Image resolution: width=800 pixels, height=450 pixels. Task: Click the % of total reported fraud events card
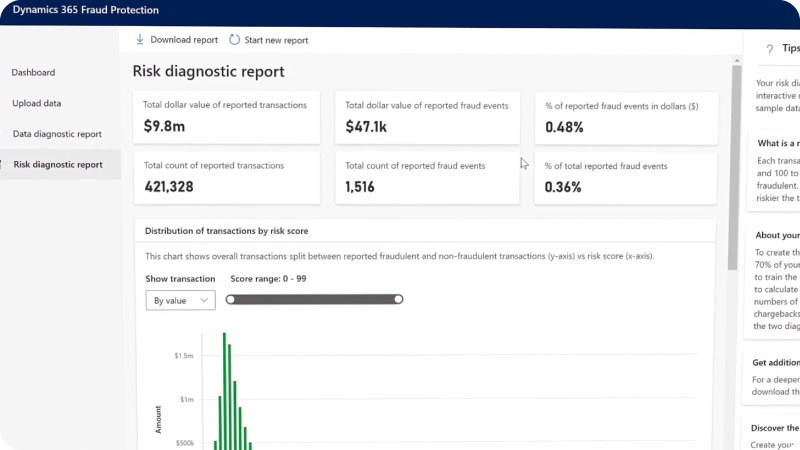(626, 178)
